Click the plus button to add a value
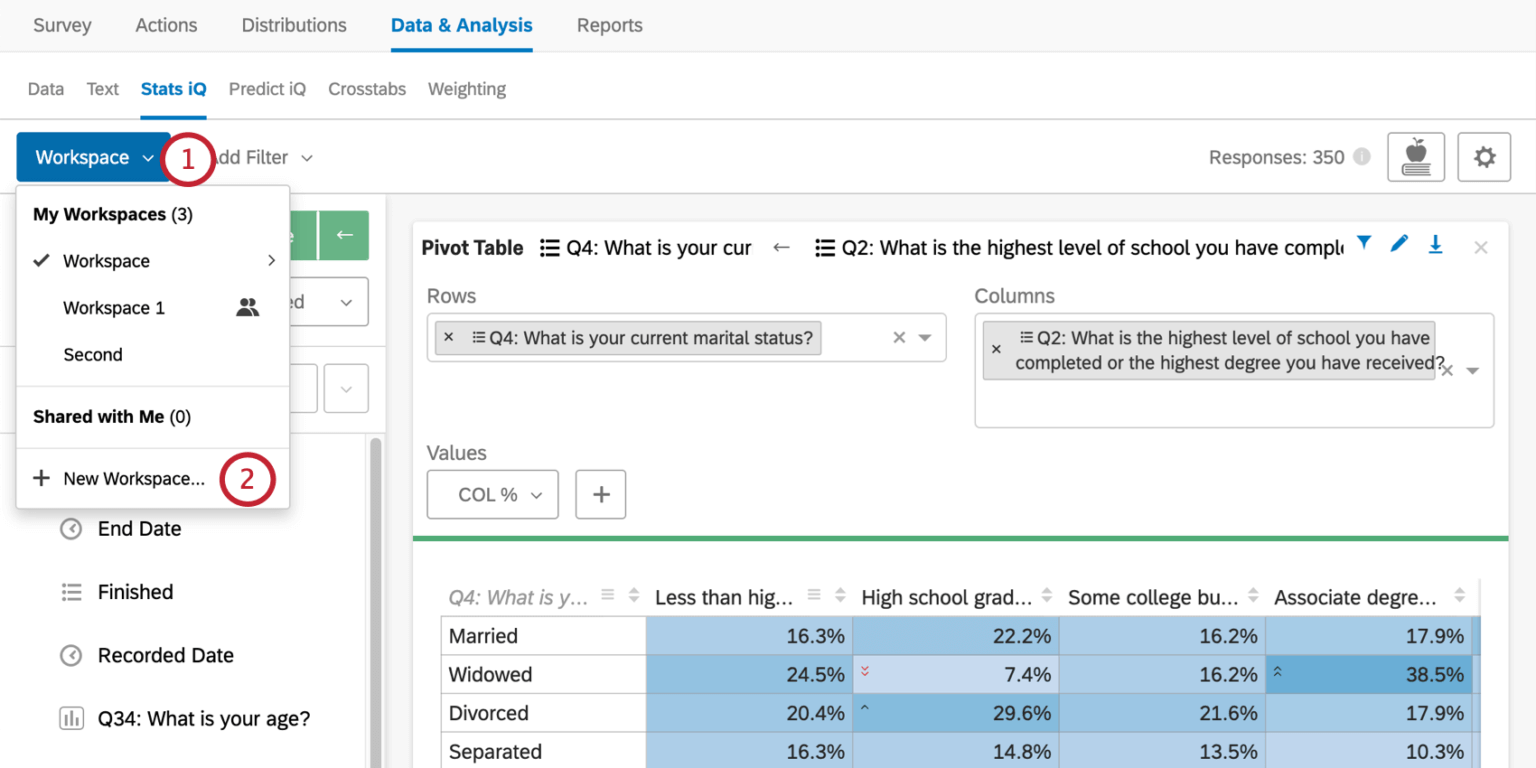Screen dimensions: 1536x768 click(x=600, y=494)
